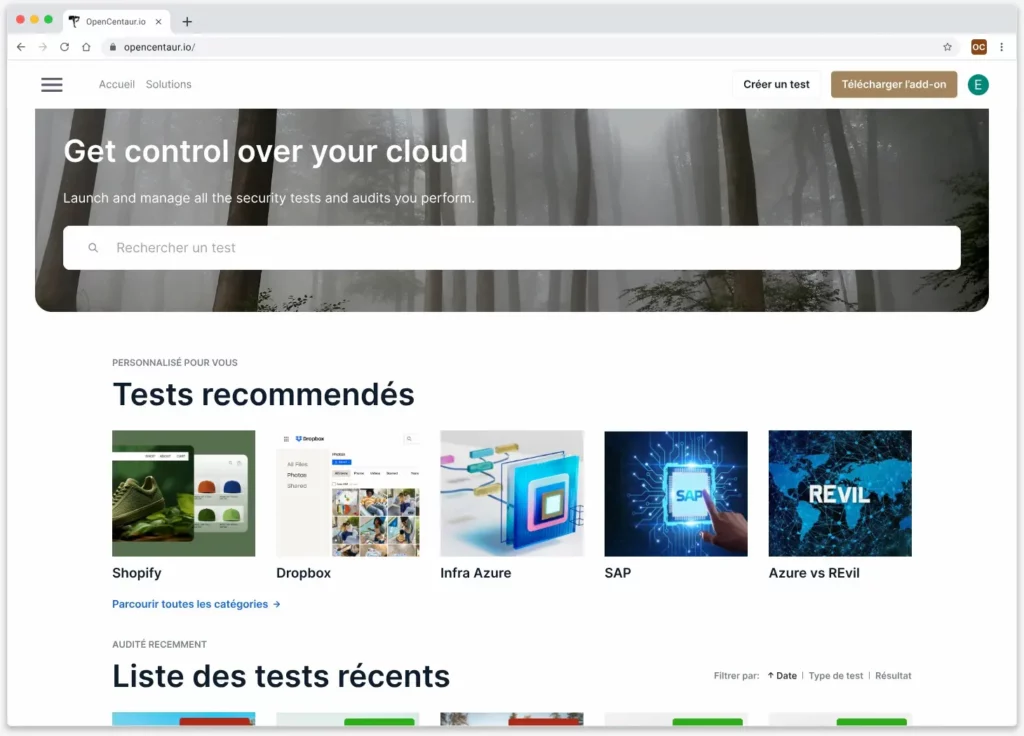Open Solutions in navigation
This screenshot has height=736, width=1024.
(x=168, y=84)
